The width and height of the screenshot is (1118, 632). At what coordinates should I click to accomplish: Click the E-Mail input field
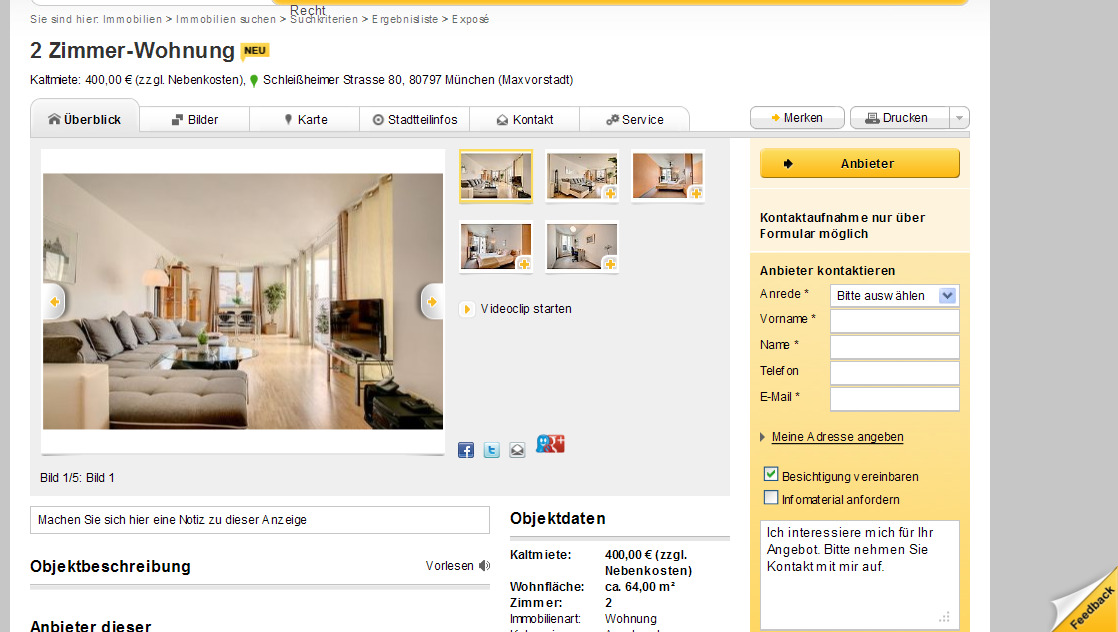pos(895,398)
